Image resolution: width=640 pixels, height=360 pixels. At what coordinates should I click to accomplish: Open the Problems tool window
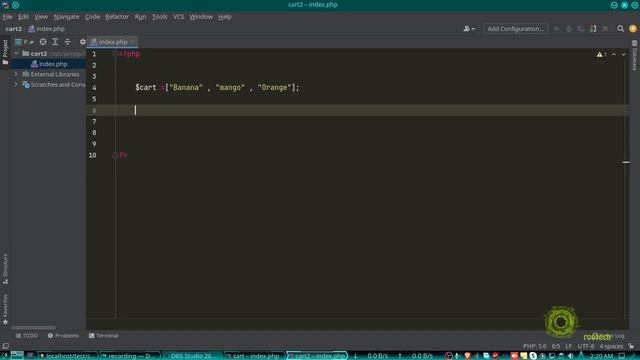point(63,336)
